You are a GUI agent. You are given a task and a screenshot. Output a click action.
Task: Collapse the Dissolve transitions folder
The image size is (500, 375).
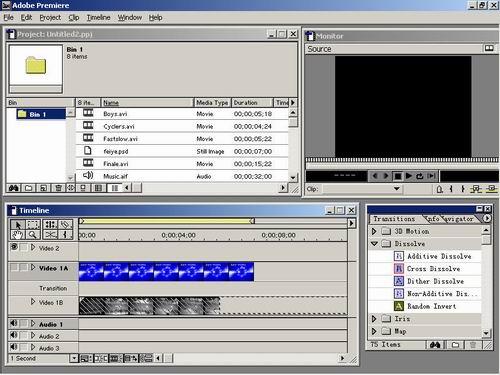point(374,244)
